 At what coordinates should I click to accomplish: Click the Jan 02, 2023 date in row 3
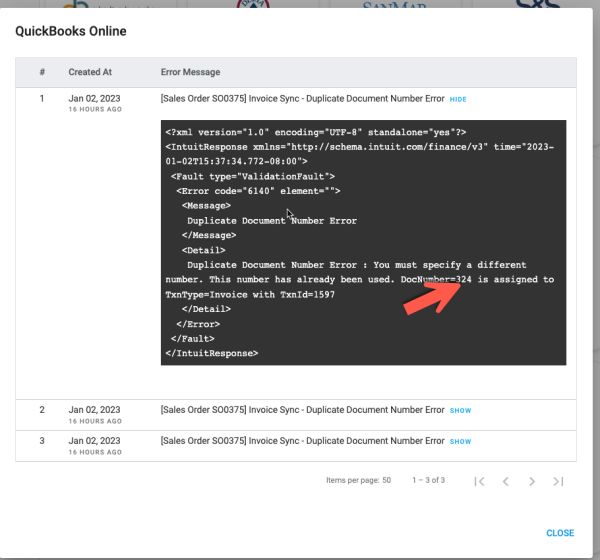click(x=94, y=441)
